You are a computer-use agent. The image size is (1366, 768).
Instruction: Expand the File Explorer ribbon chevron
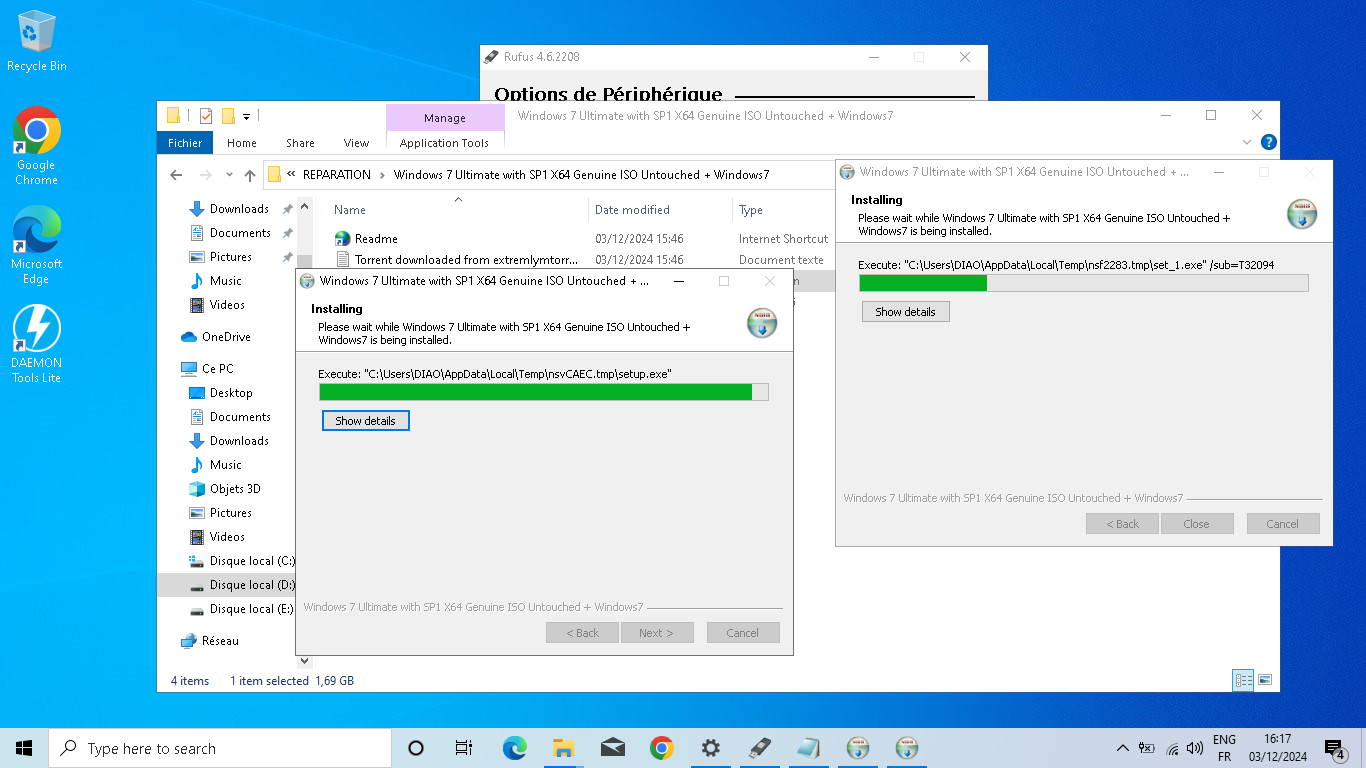1247,143
